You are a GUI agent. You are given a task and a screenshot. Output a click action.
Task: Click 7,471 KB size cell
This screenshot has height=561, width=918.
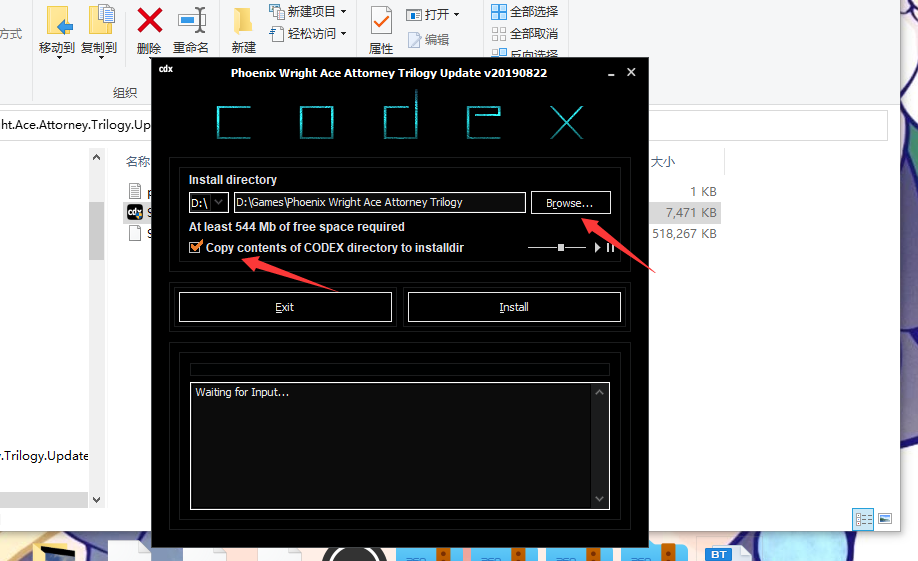(691, 213)
